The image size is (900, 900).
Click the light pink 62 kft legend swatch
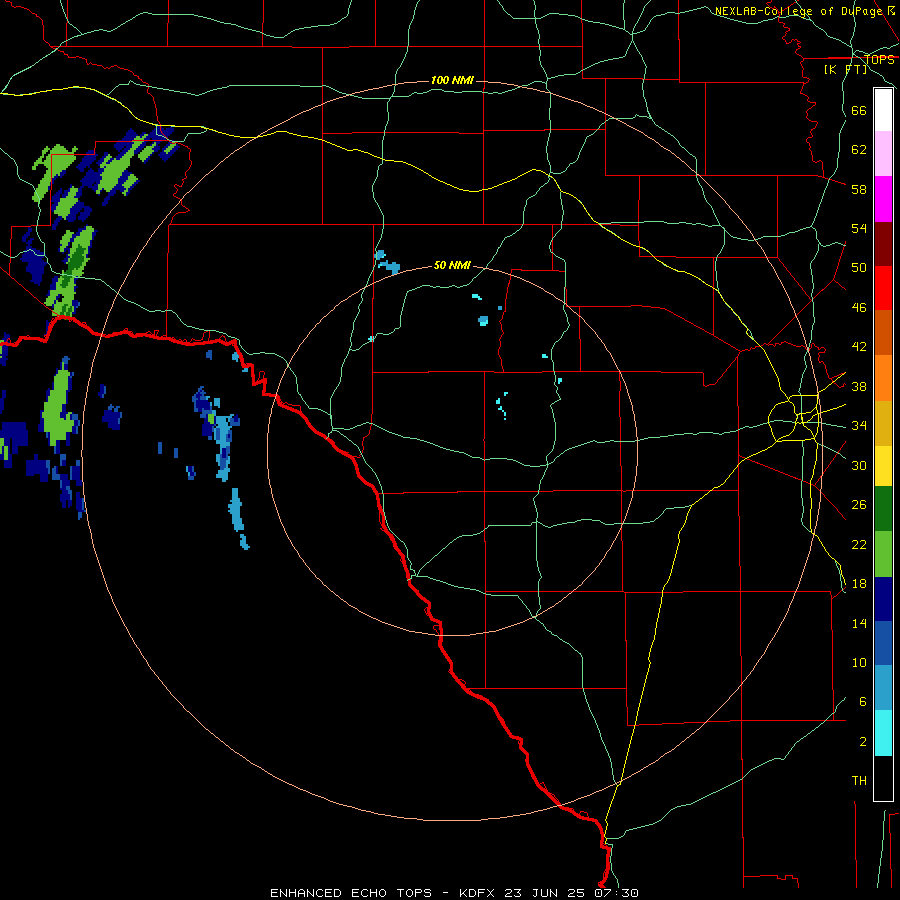pos(883,154)
